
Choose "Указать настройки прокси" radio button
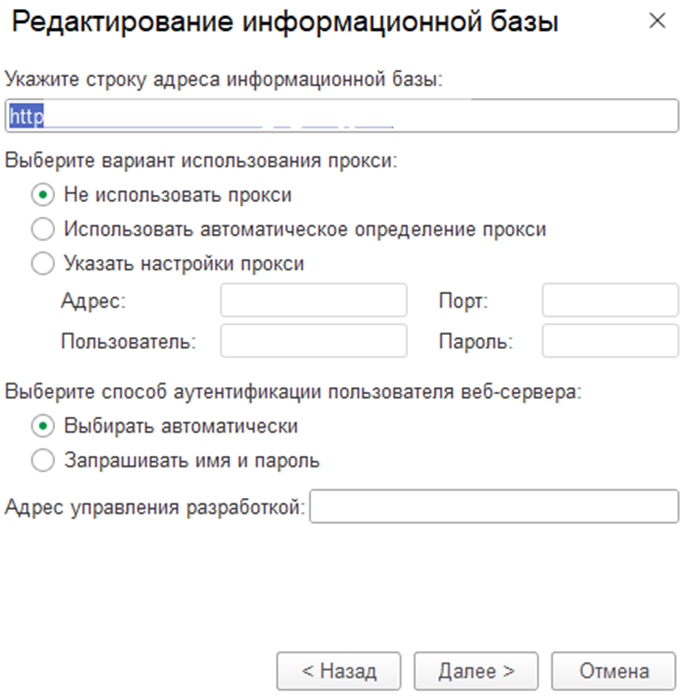point(43,265)
